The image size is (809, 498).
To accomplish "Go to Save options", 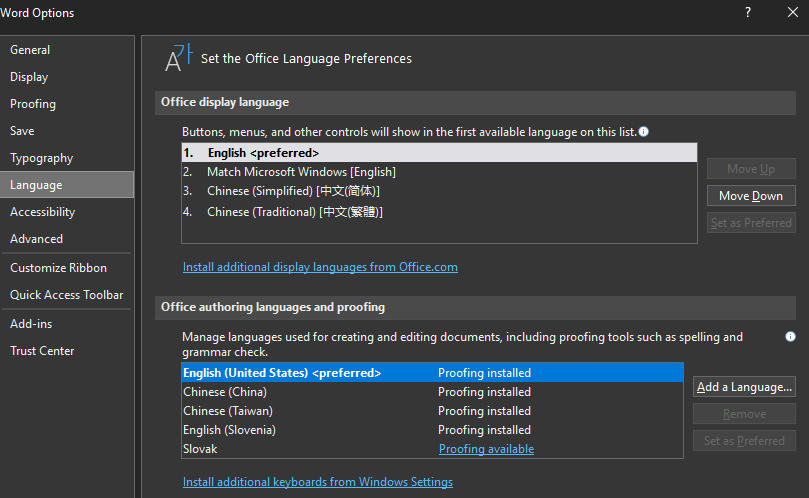I will [67, 131].
